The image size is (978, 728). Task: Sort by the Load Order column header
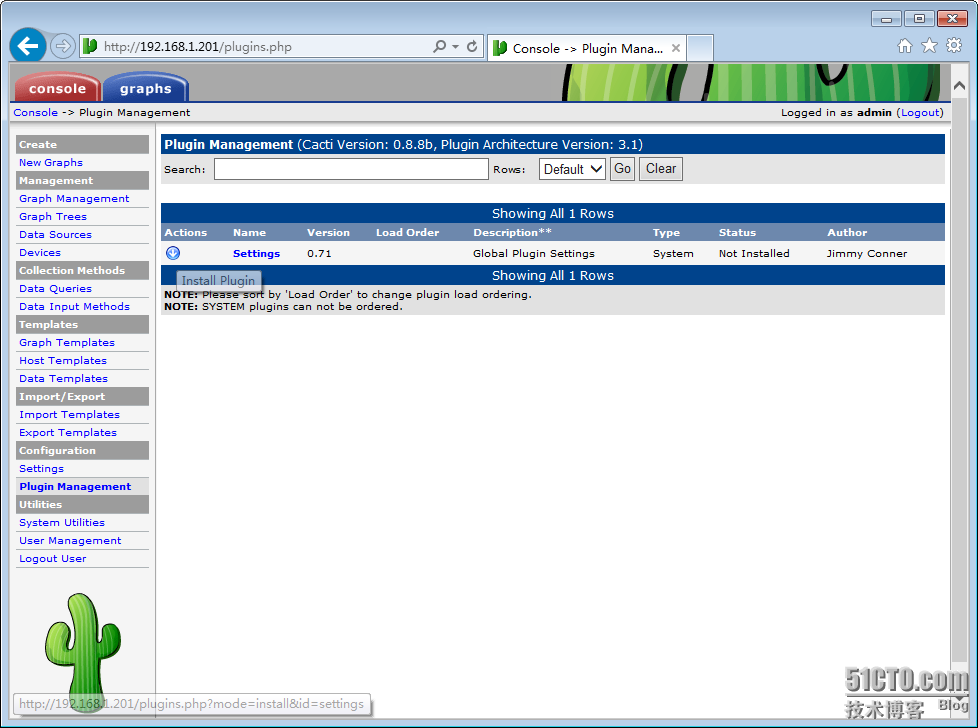[x=407, y=233]
